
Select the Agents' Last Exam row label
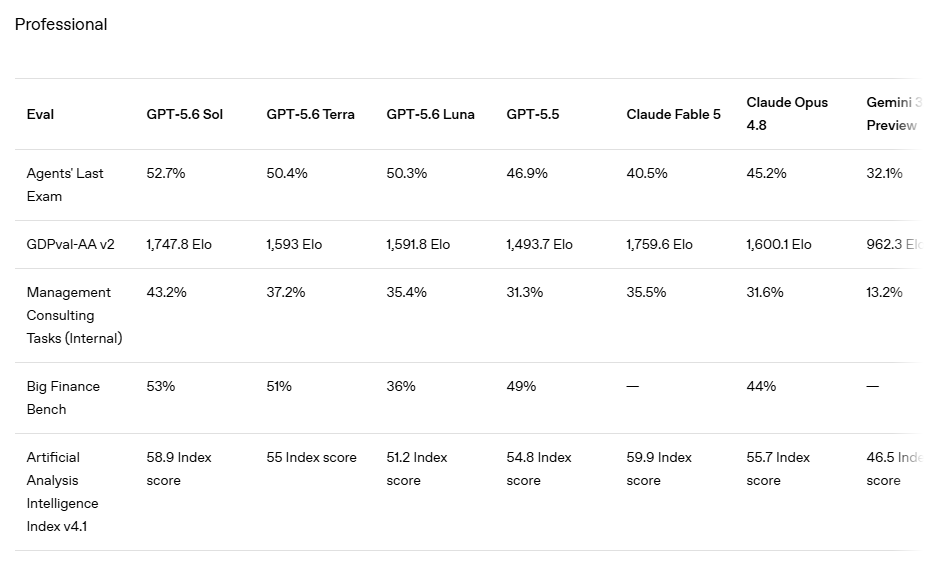(65, 185)
